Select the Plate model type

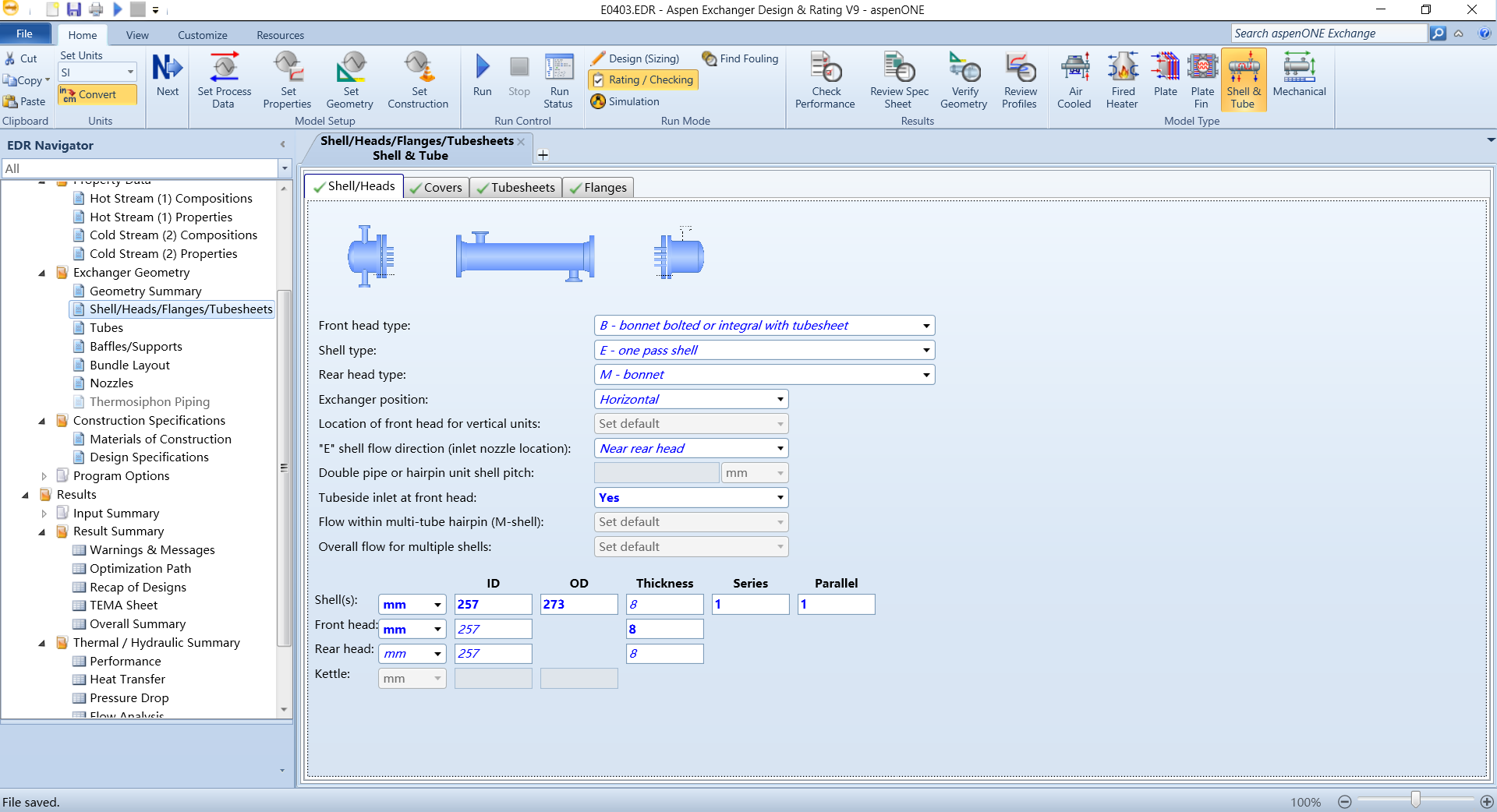tap(1166, 75)
